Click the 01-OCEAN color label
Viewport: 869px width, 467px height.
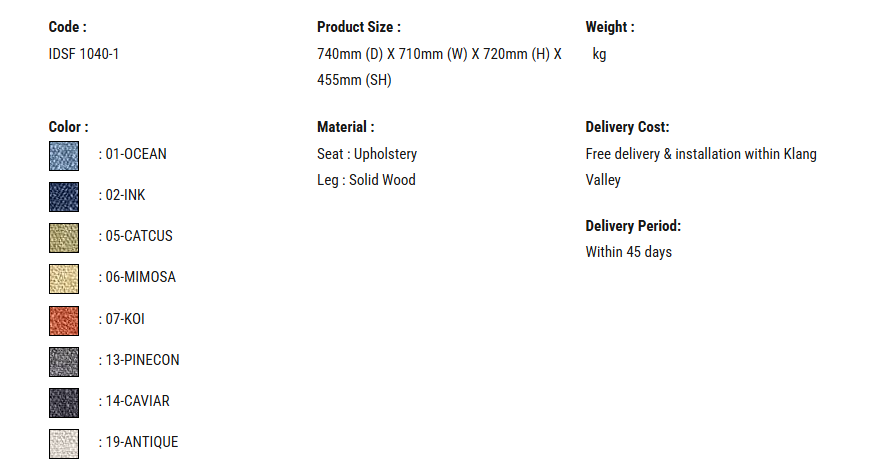136,155
